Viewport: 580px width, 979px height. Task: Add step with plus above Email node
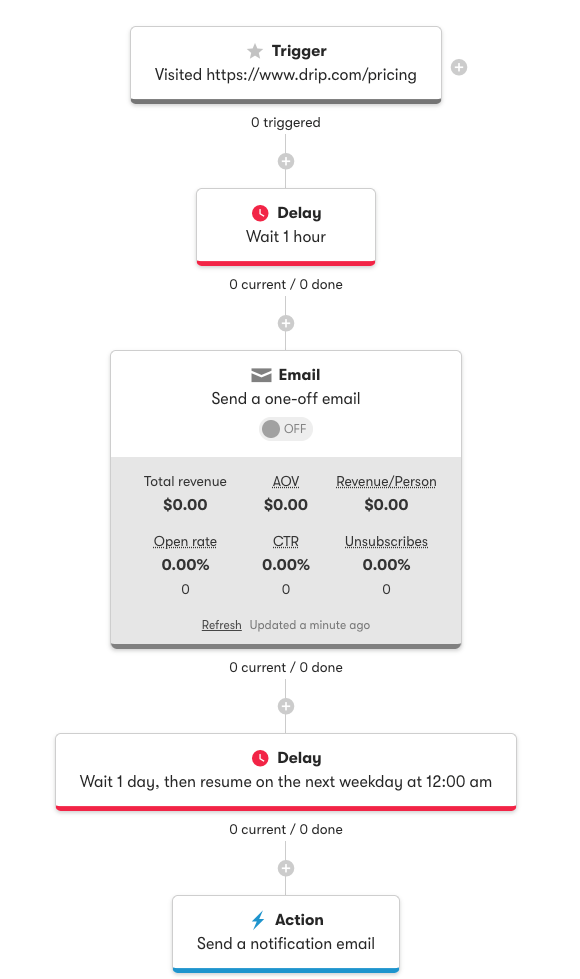[x=286, y=323]
